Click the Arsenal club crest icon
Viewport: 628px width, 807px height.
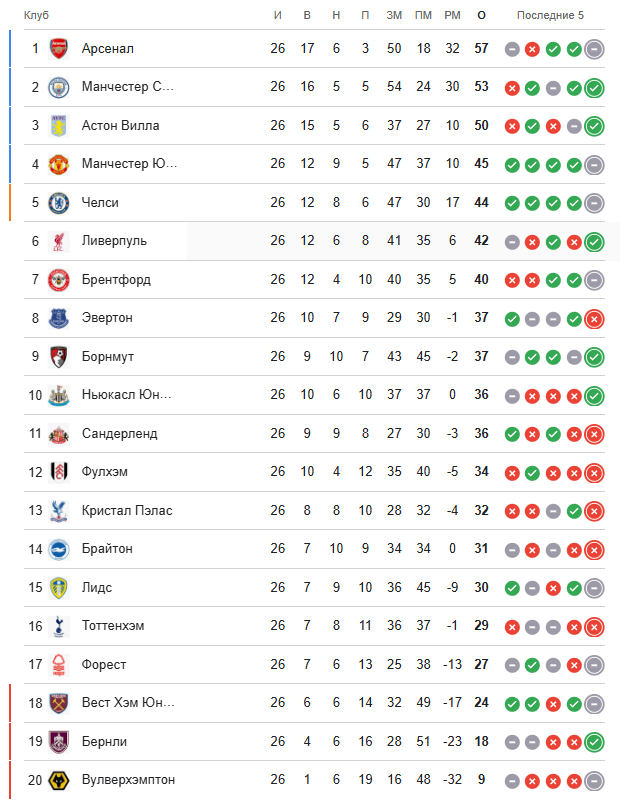pyautogui.click(x=59, y=48)
